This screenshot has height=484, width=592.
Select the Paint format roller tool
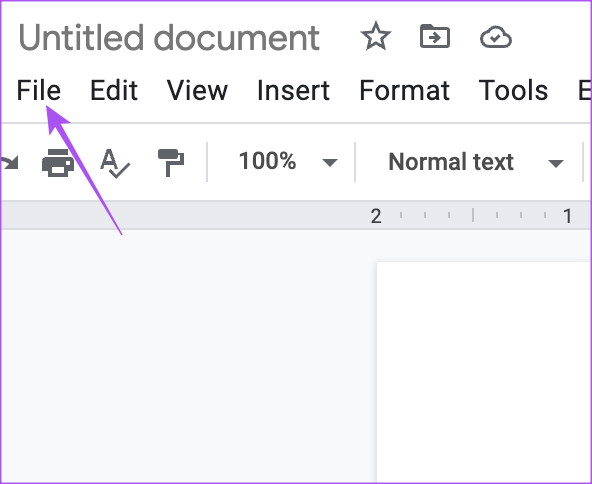point(171,163)
